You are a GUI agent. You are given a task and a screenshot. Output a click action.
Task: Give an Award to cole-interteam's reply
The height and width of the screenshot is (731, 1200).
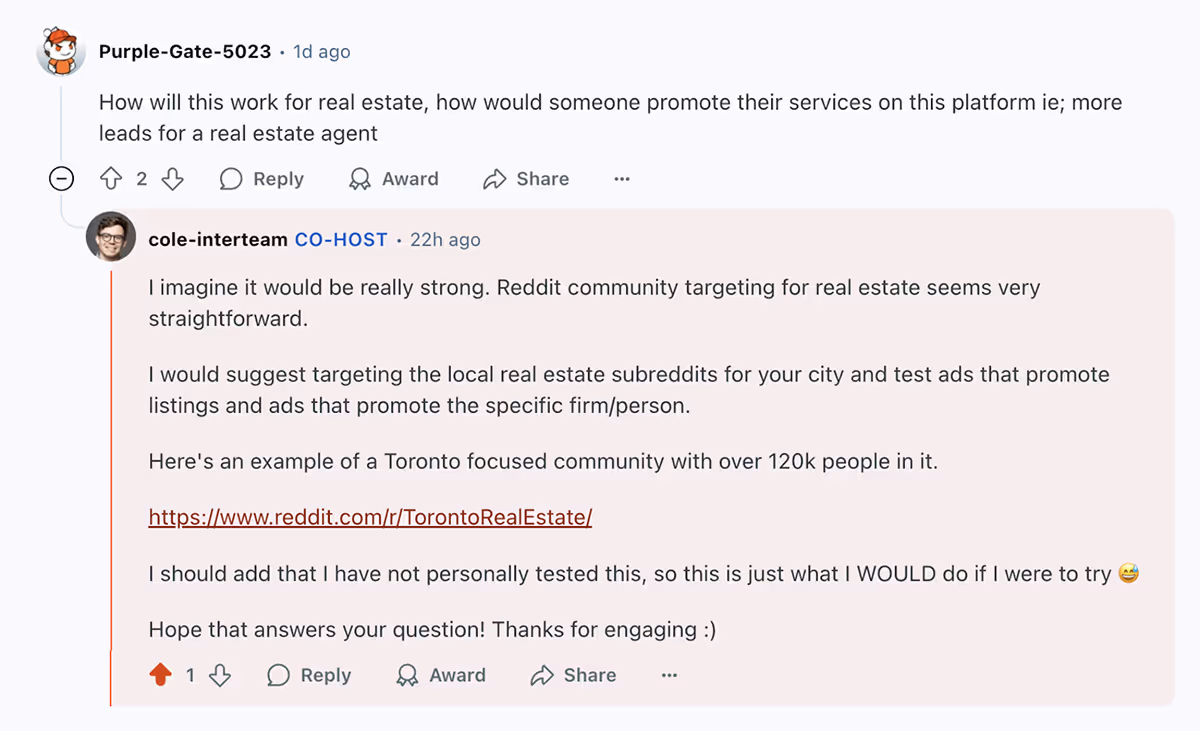441,675
